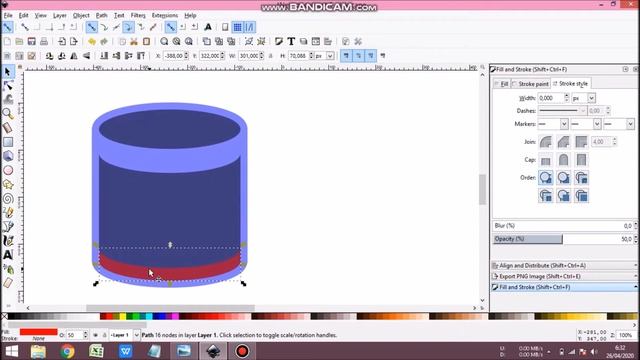Click the Redo arrow icon
The width and height of the screenshot is (640, 360).
[x=104, y=41]
